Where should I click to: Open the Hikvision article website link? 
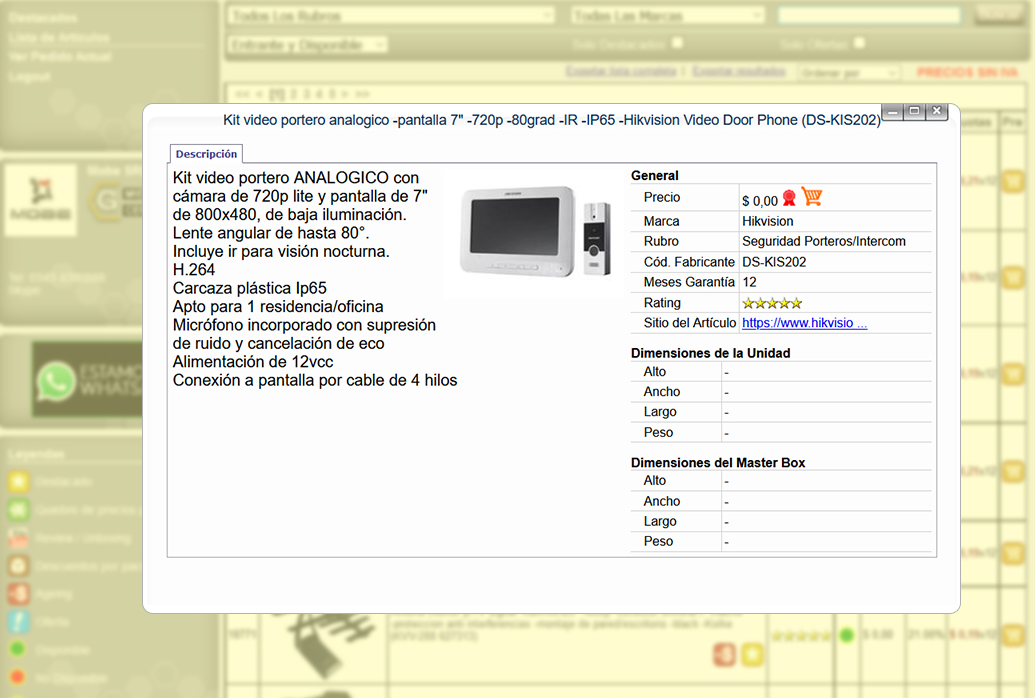pos(804,323)
